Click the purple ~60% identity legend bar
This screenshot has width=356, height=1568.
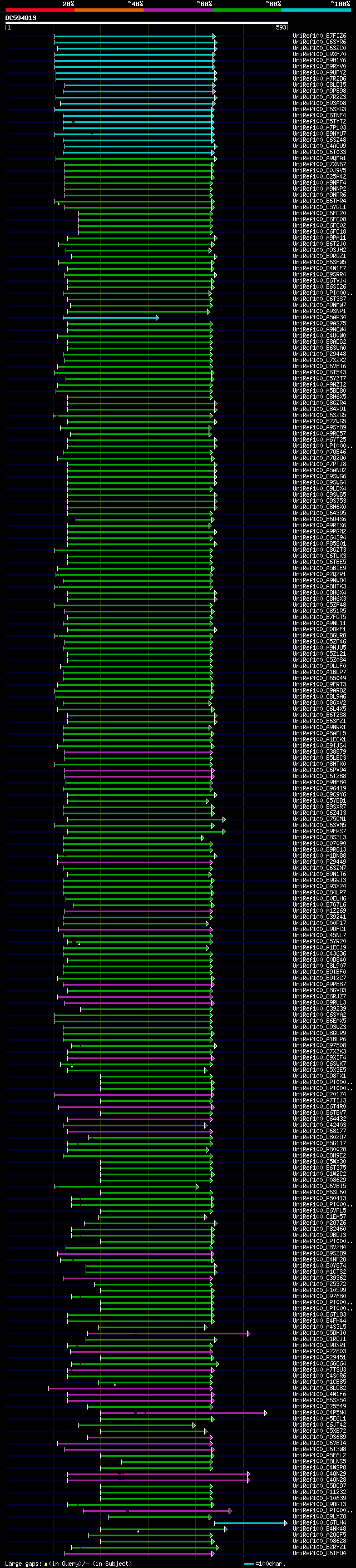click(177, 10)
